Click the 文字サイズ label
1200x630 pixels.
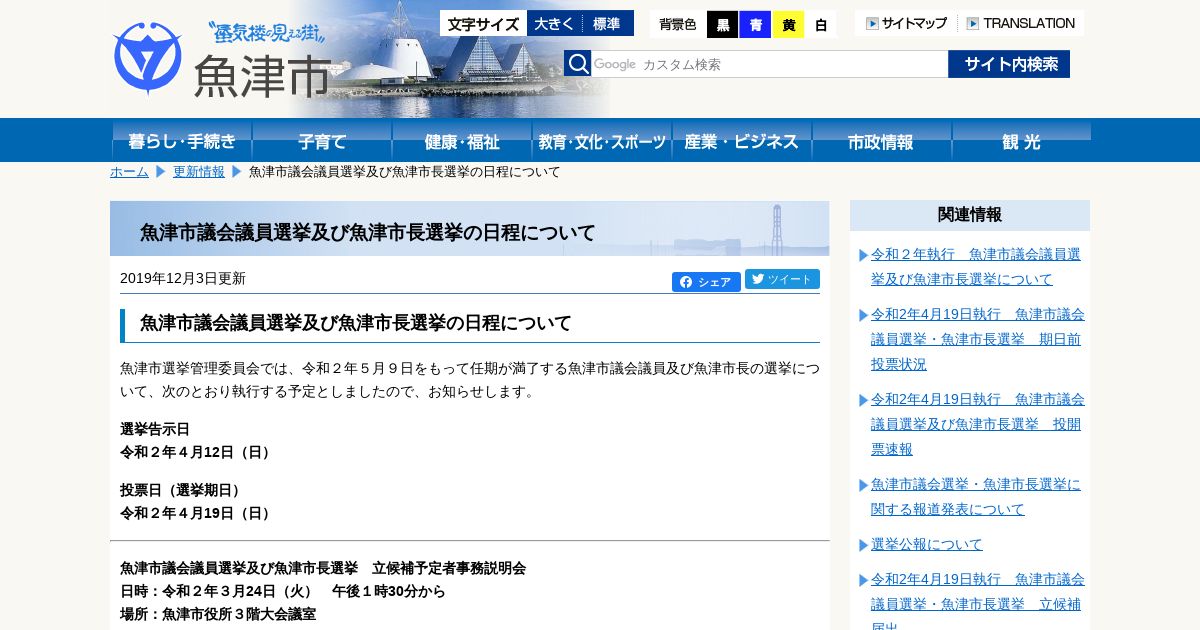click(483, 23)
